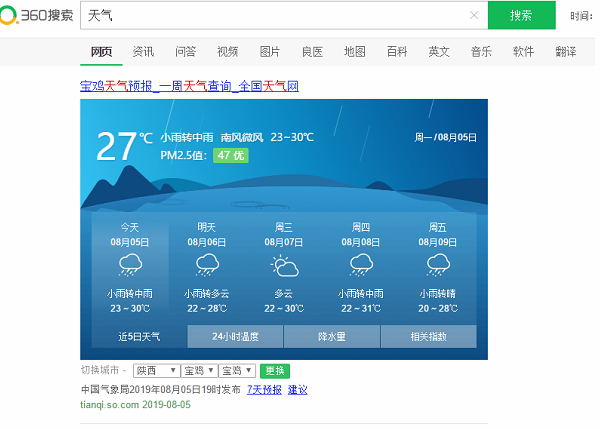Click the partly cloudy icon for 周三
Screen dimensions: 600x429
284,266
